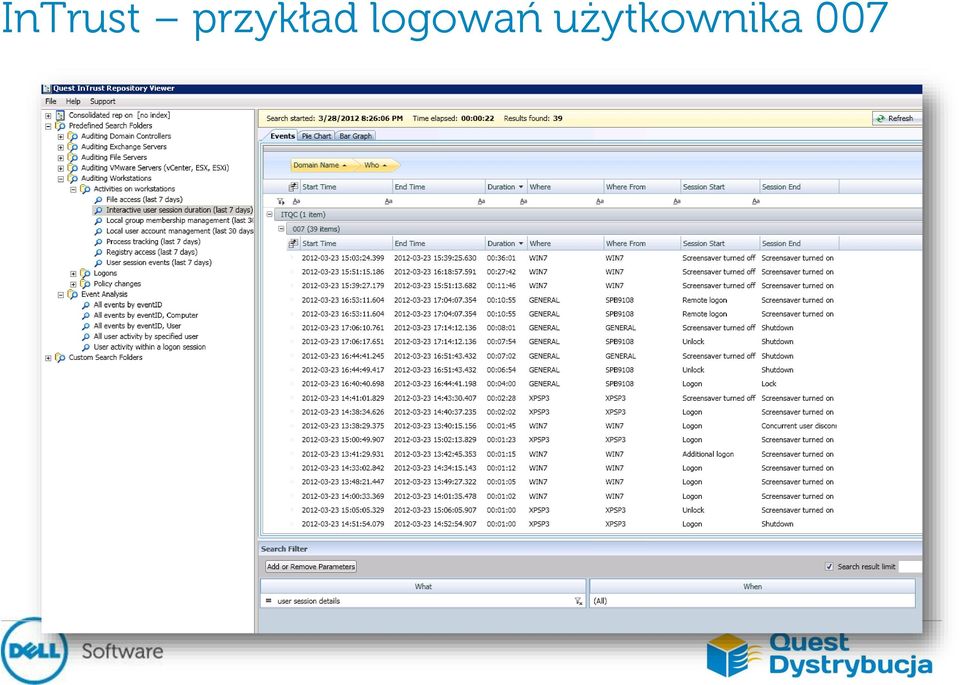Viewport: 960px width, 685px height.
Task: Click the Additional logon session start cell
Action: click(708, 454)
